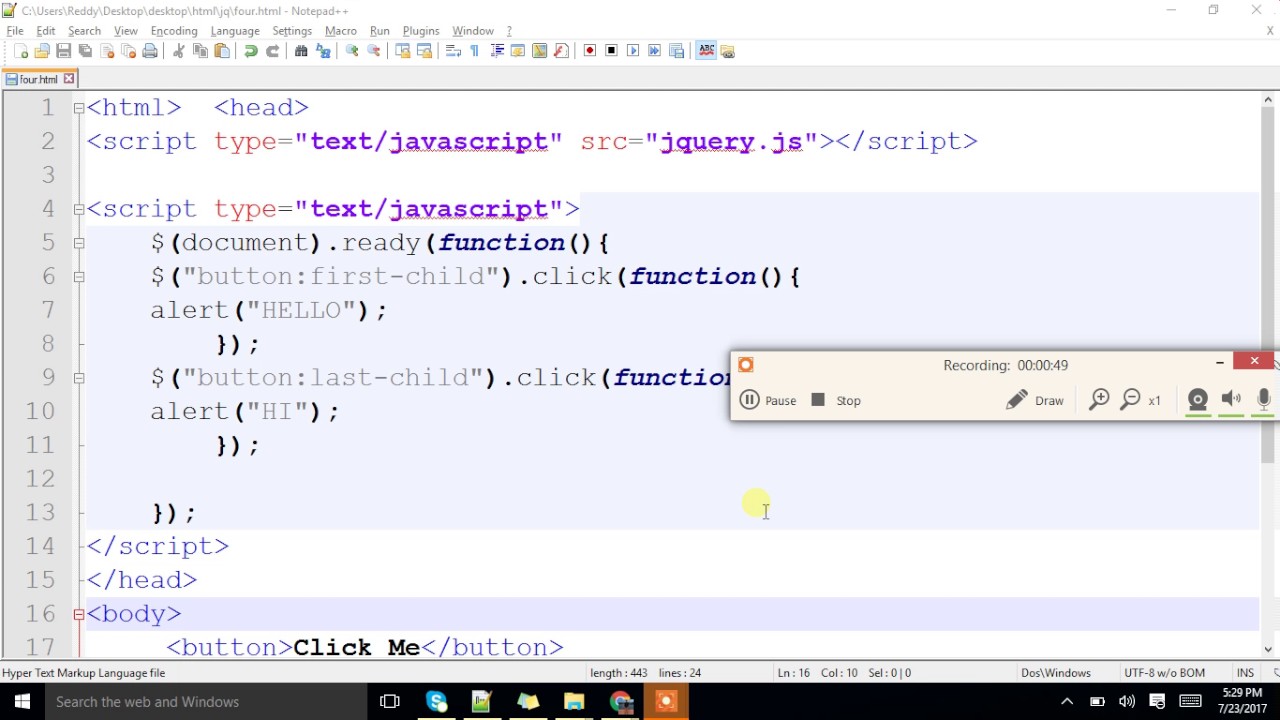Click the Save All toolbar icon

point(85,51)
